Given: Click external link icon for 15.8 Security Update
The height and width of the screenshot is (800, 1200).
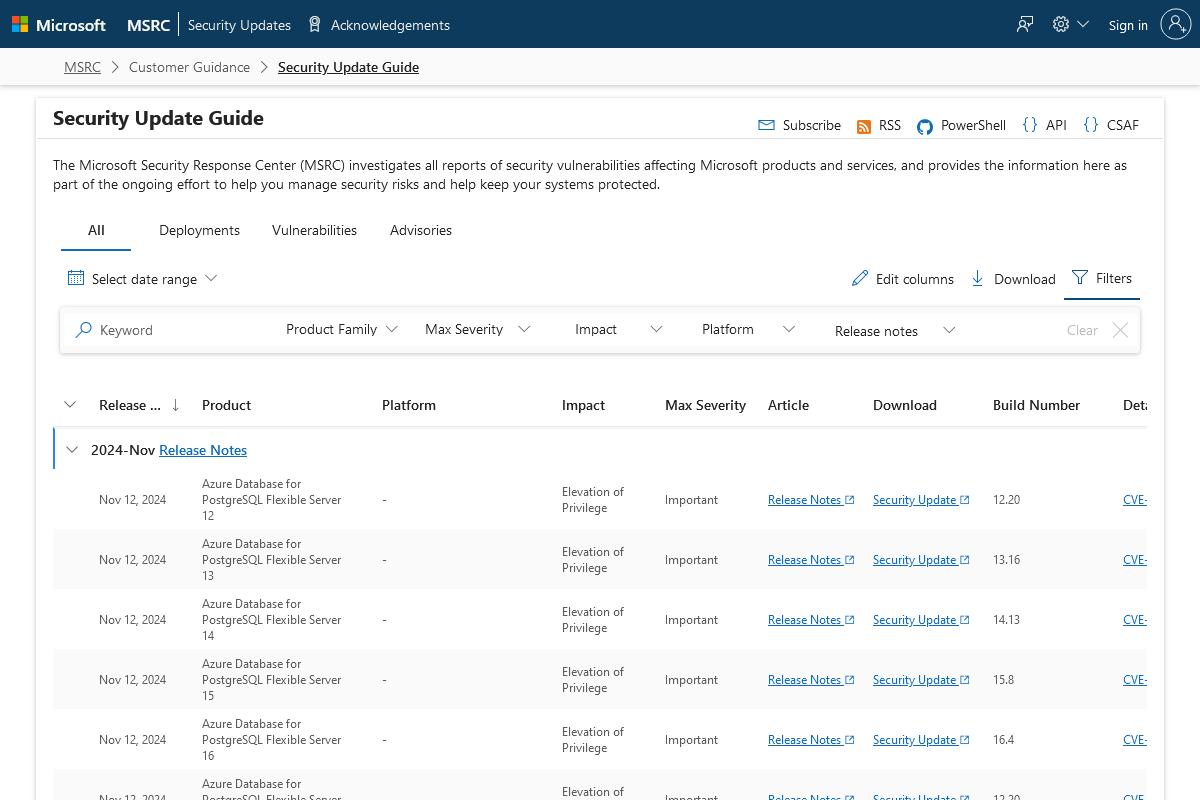Looking at the screenshot, I should tap(965, 680).
